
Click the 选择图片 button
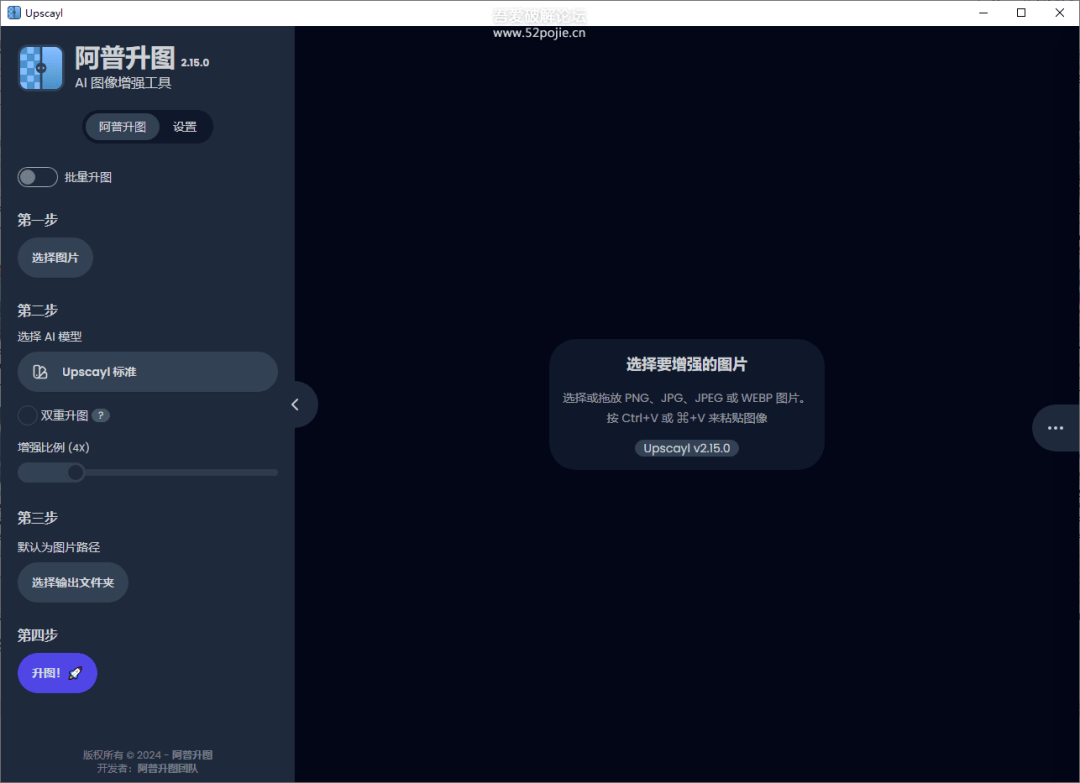(55, 258)
